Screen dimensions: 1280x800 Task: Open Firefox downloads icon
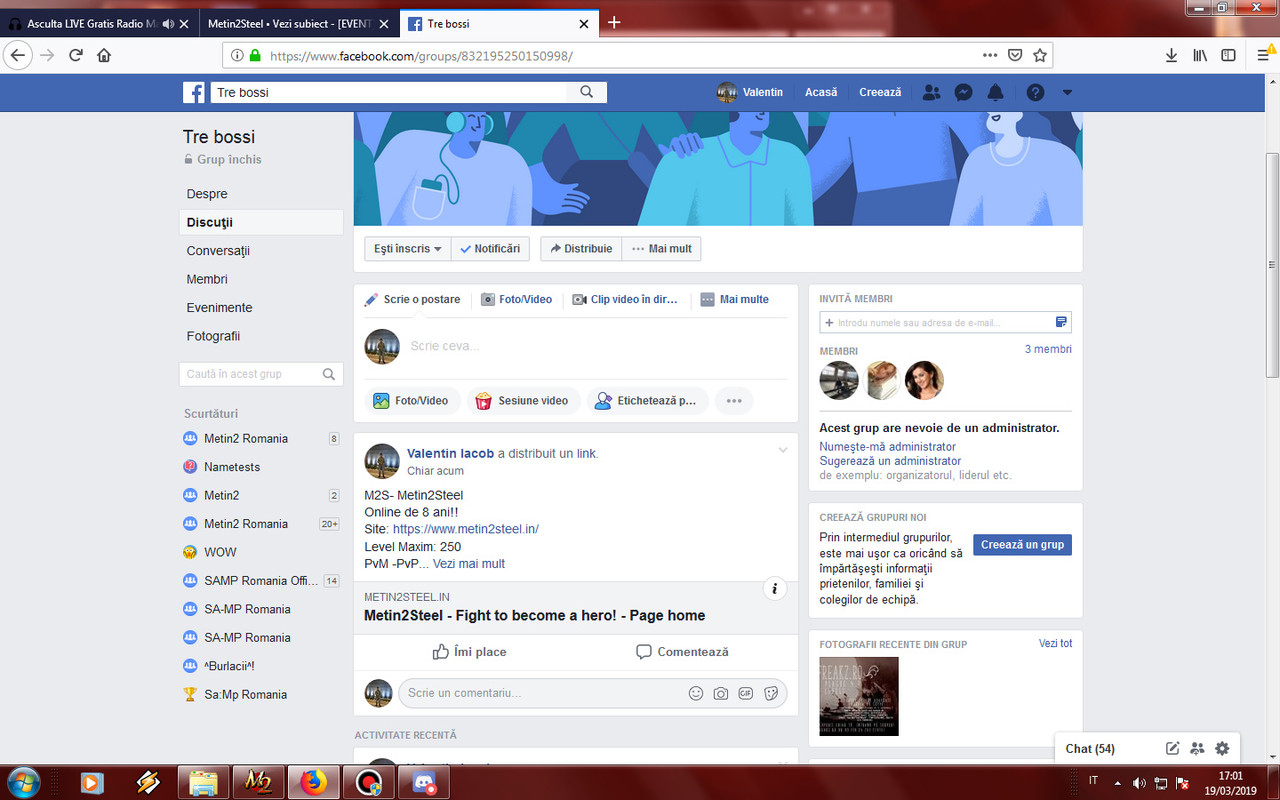click(x=1171, y=55)
